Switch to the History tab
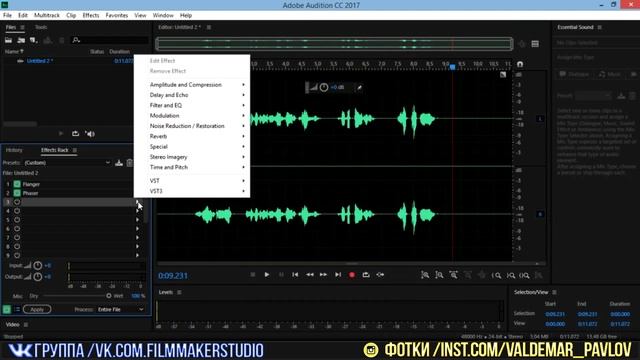 [14, 150]
